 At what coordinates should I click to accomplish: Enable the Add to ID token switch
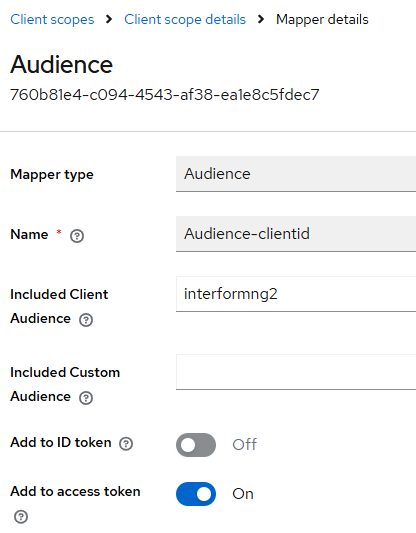tap(196, 445)
